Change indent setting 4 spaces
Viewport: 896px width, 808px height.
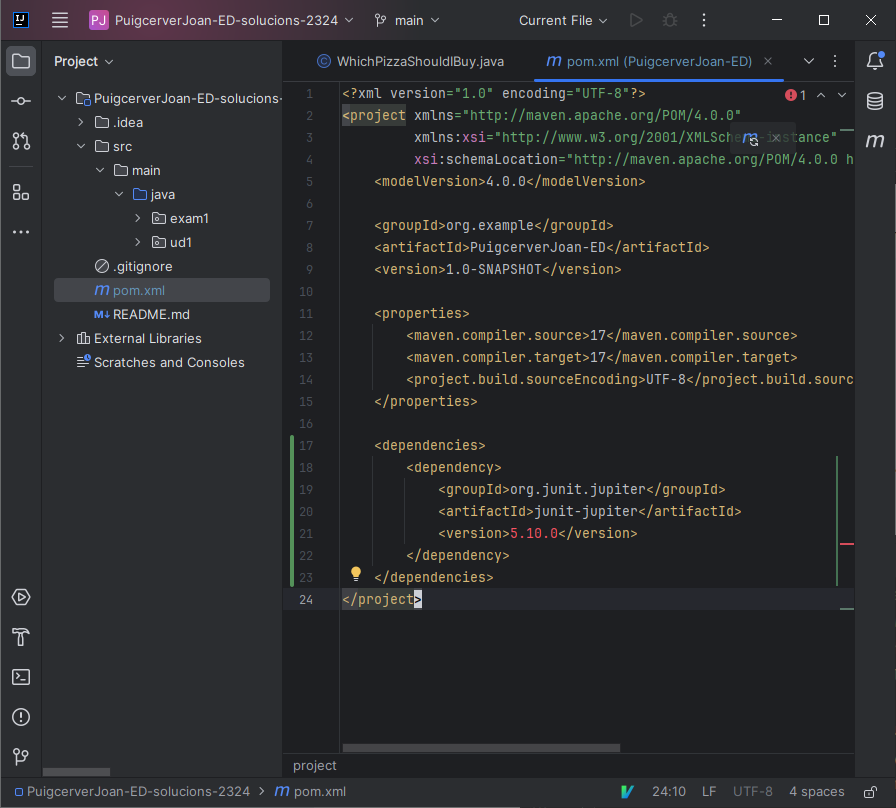[817, 792]
